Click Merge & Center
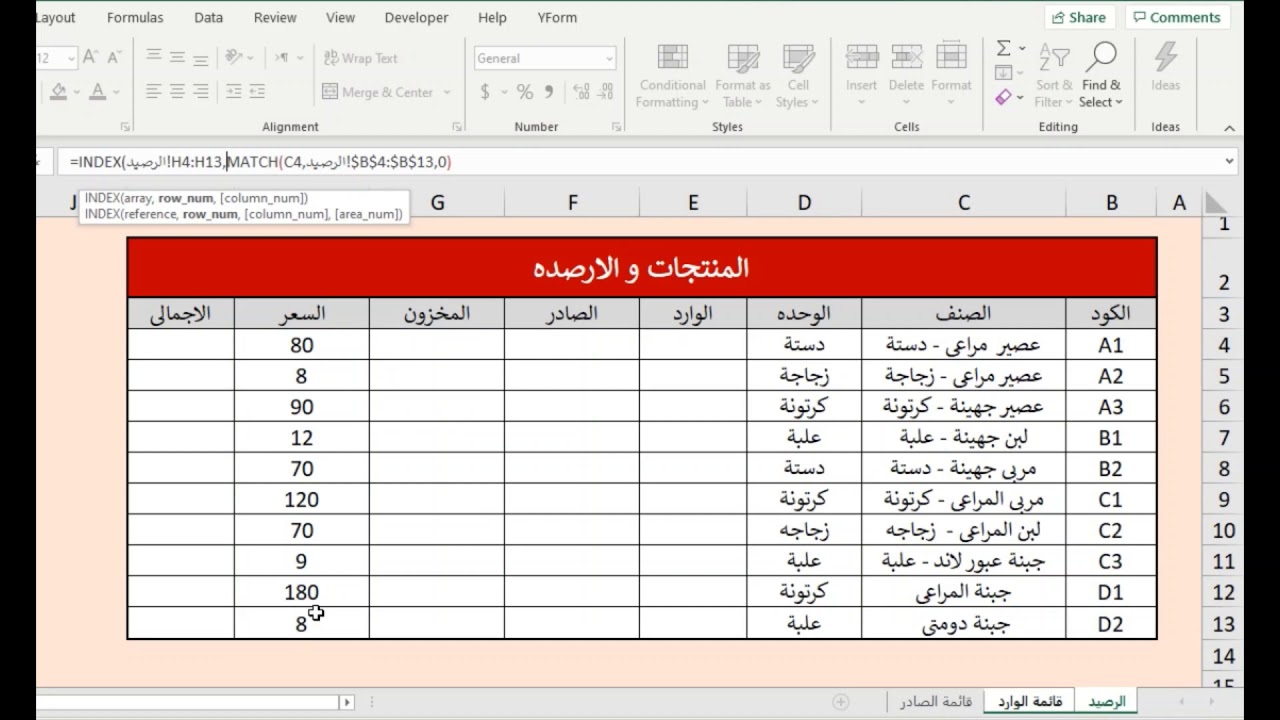The height and width of the screenshot is (720, 1280). tap(378, 92)
